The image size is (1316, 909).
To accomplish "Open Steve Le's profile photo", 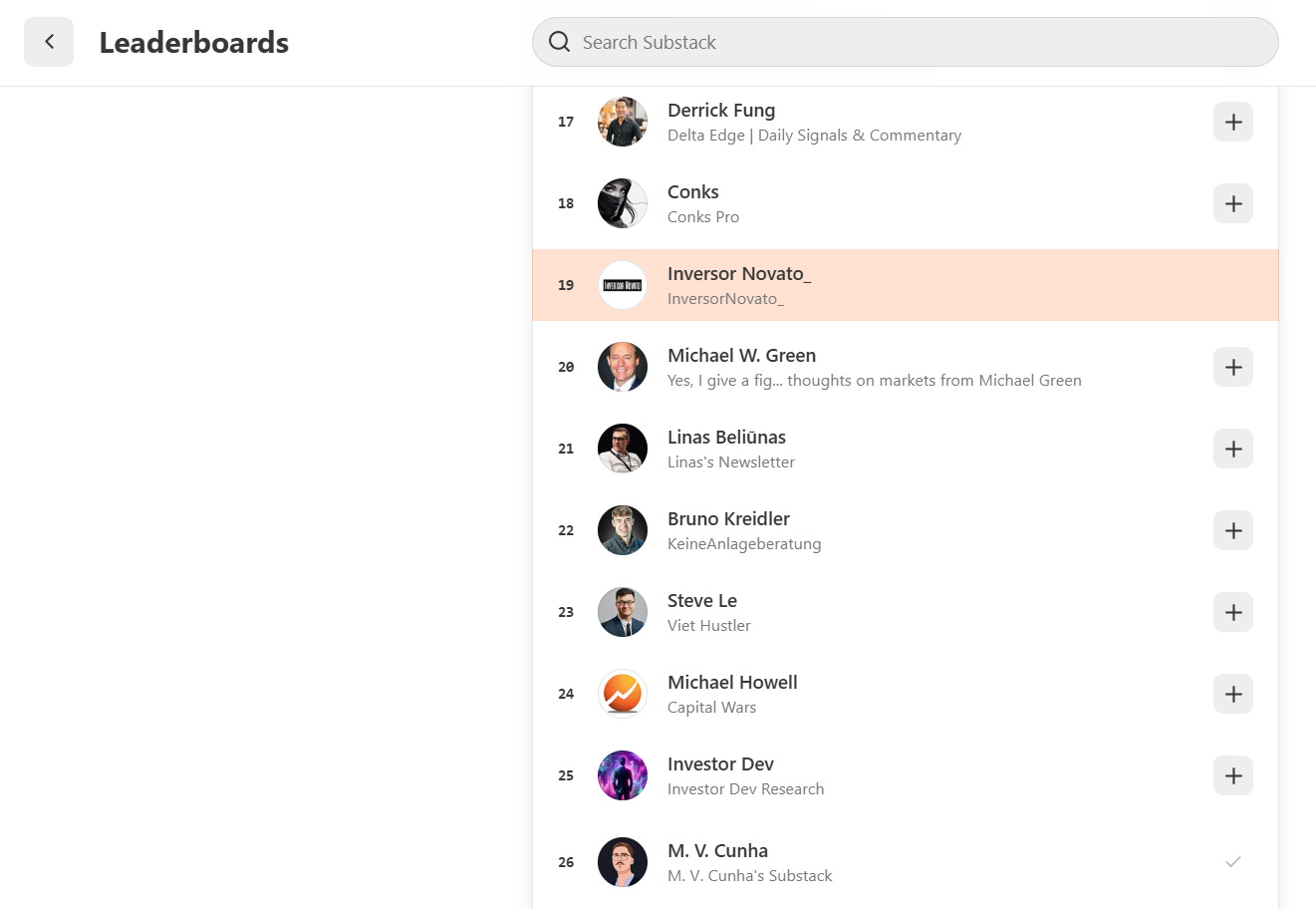I will [623, 612].
